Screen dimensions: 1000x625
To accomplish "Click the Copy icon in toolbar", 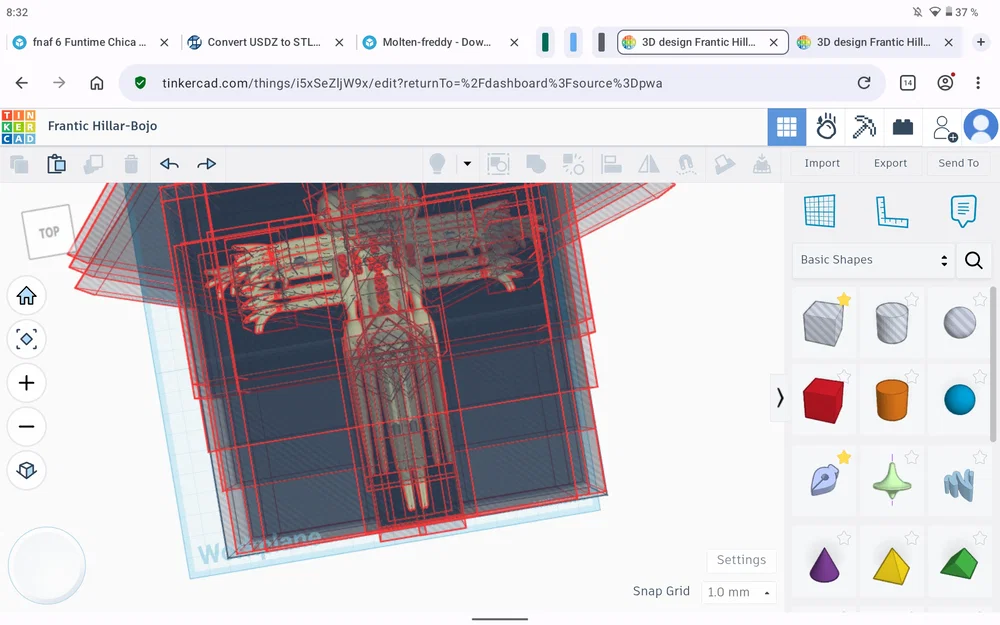I will click(19, 165).
